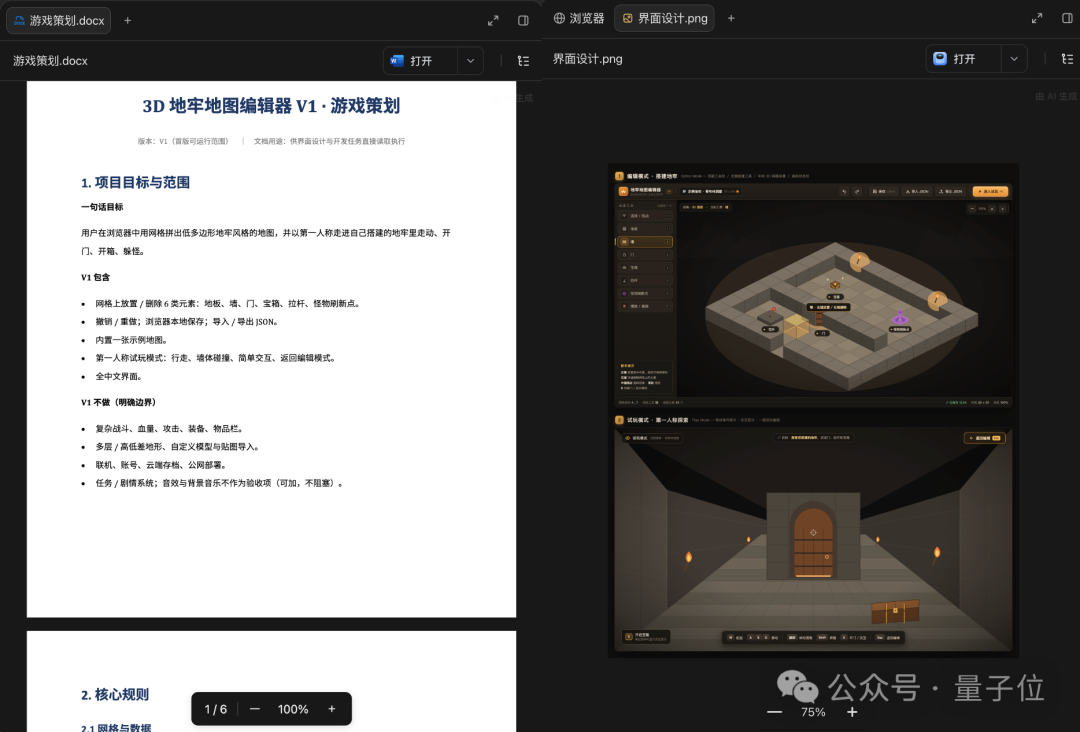1080x732 pixels.
Task: Click the V1 不做（明确边界）subheading
Action: pyautogui.click(x=118, y=402)
